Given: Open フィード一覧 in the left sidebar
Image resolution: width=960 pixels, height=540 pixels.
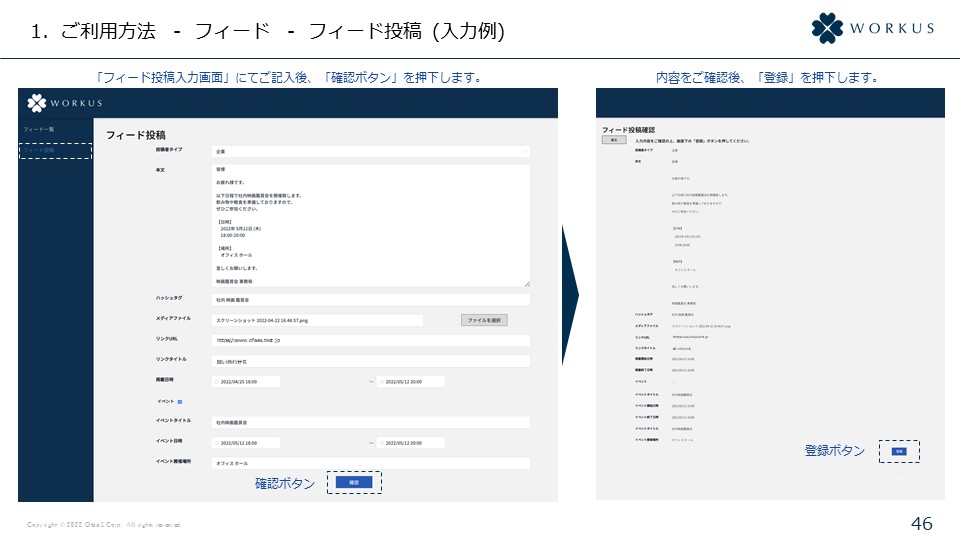Looking at the screenshot, I should tap(39, 130).
